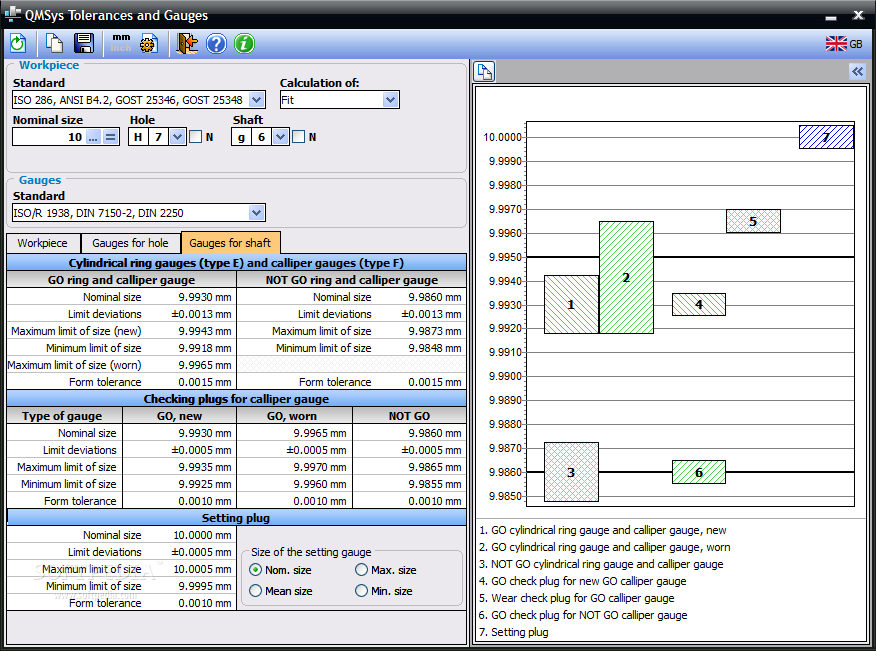Click legend entry '7. Setting plug'
Viewport: 876px width, 651px height.
[x=513, y=632]
